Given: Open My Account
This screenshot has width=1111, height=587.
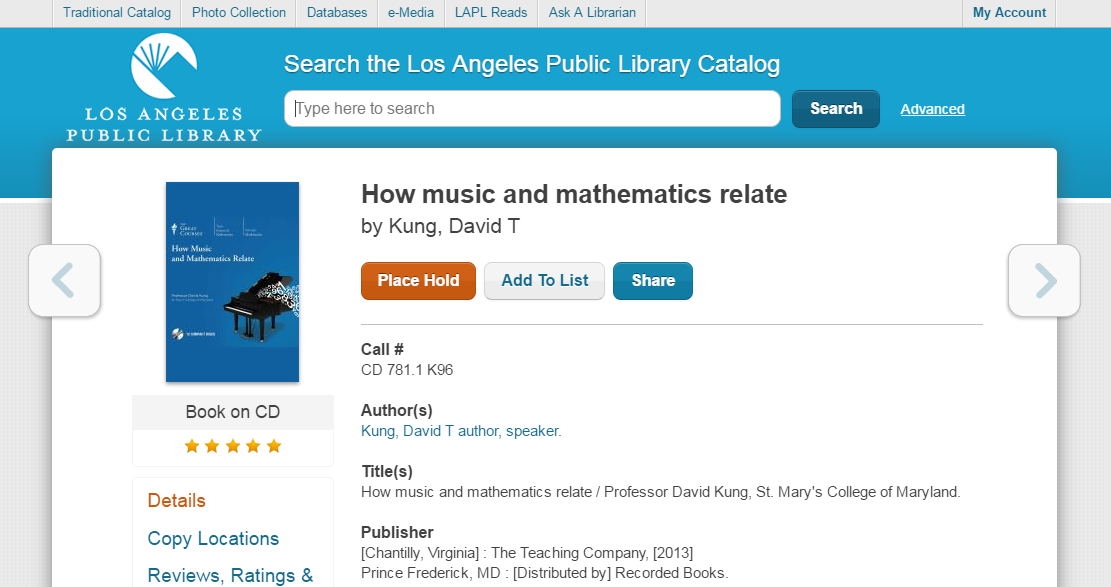Looking at the screenshot, I should coord(1009,13).
